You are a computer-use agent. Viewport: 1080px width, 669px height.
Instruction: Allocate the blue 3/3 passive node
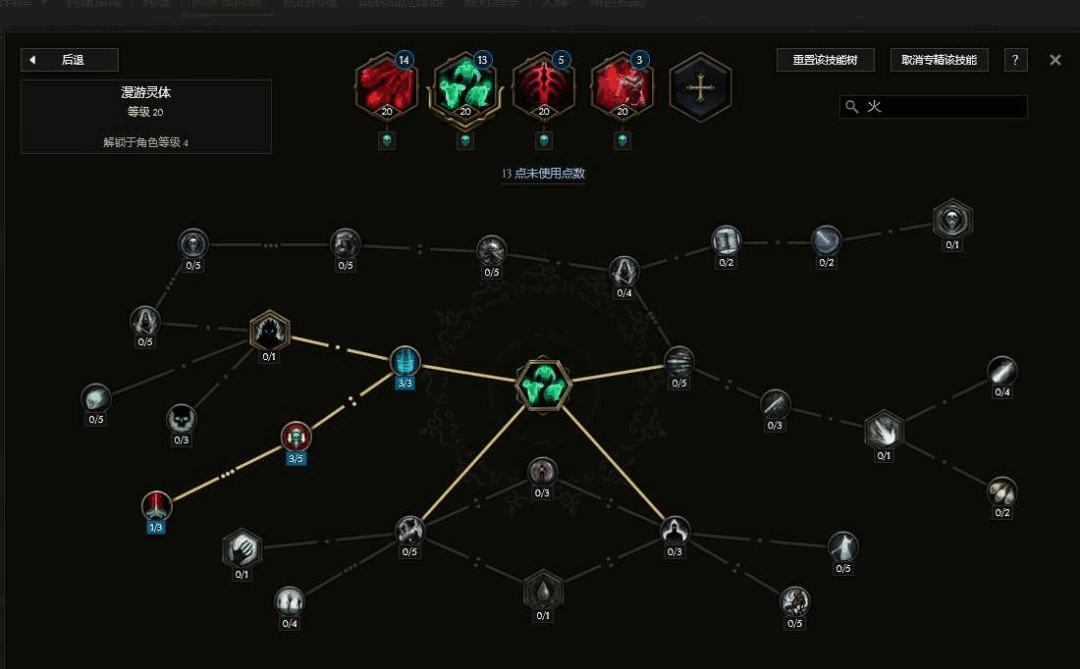[405, 361]
